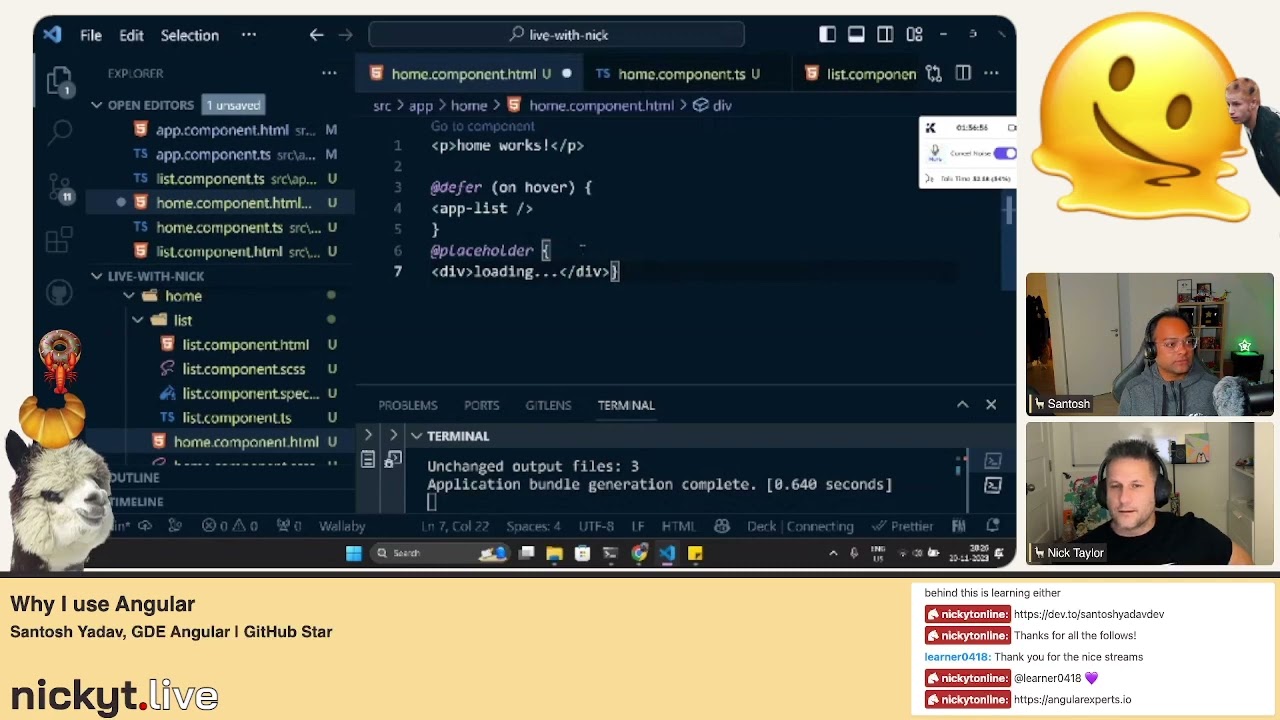Maximize panel size with chevron up
The height and width of the screenshot is (720, 1280).
pos(962,405)
